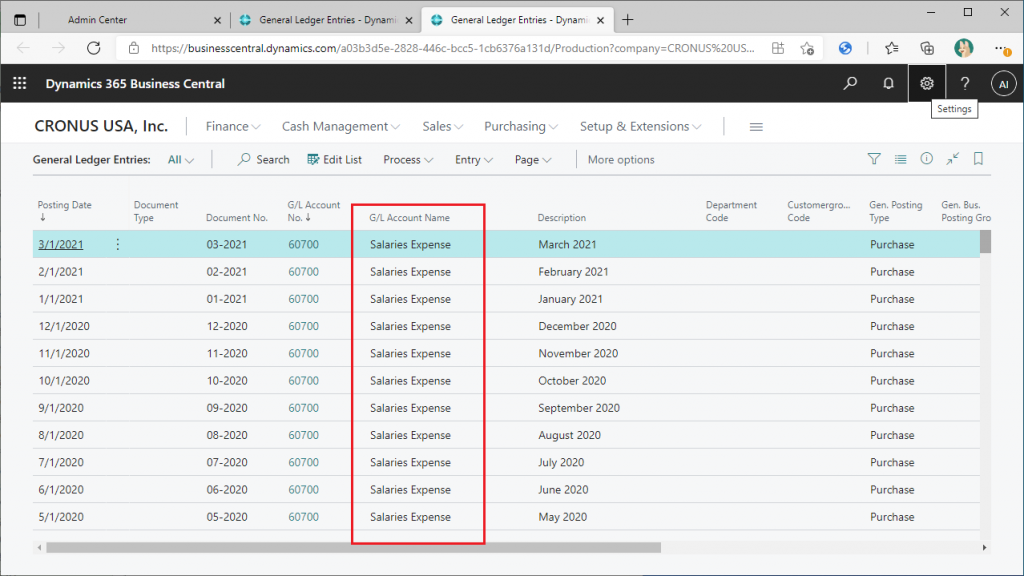Click the horizontal scrollbar thumb
This screenshot has height=576, width=1024.
pos(353,548)
